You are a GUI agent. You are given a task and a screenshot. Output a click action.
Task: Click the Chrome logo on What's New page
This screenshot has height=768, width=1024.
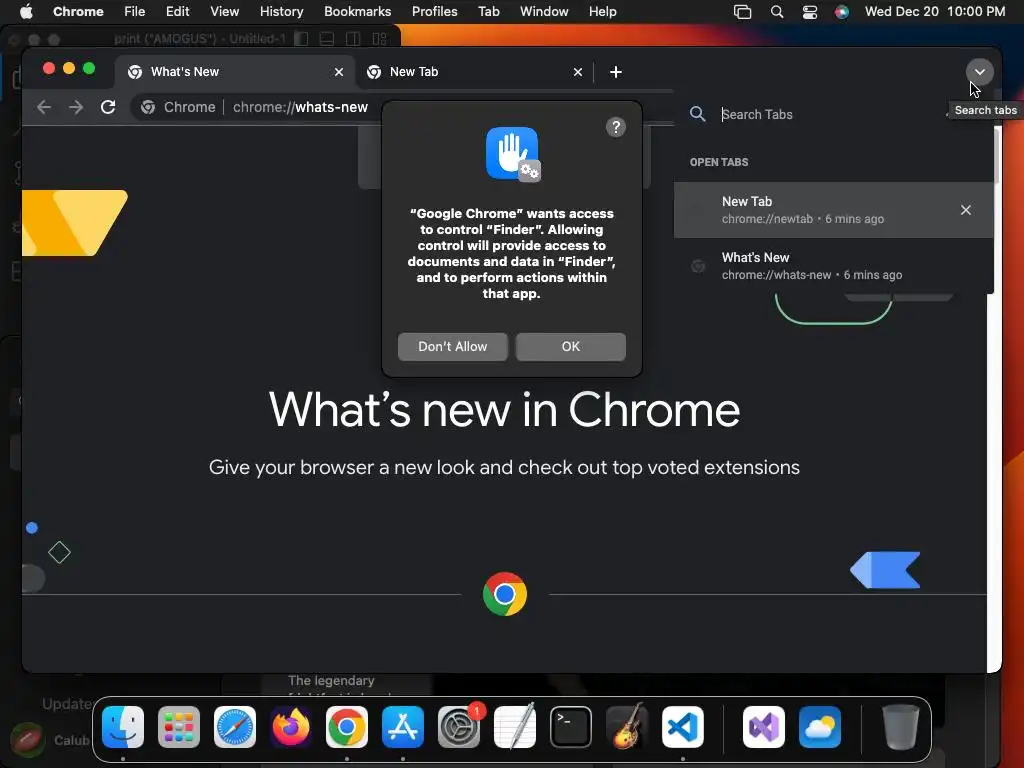pos(505,594)
